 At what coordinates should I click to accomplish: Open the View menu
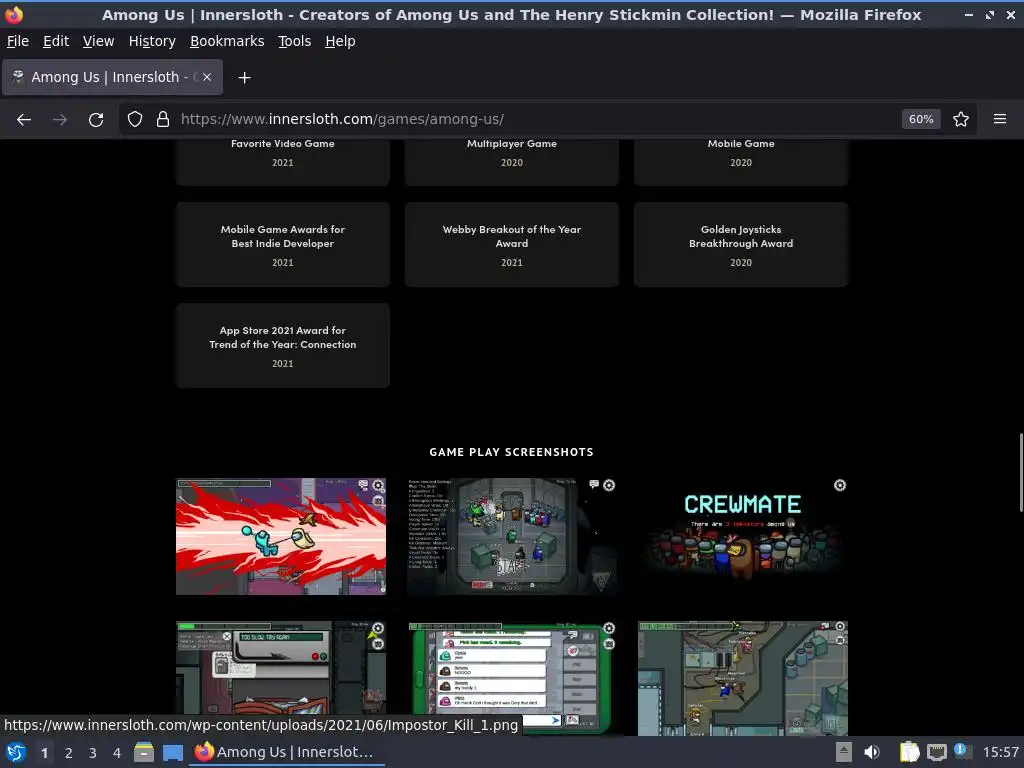(x=98, y=41)
